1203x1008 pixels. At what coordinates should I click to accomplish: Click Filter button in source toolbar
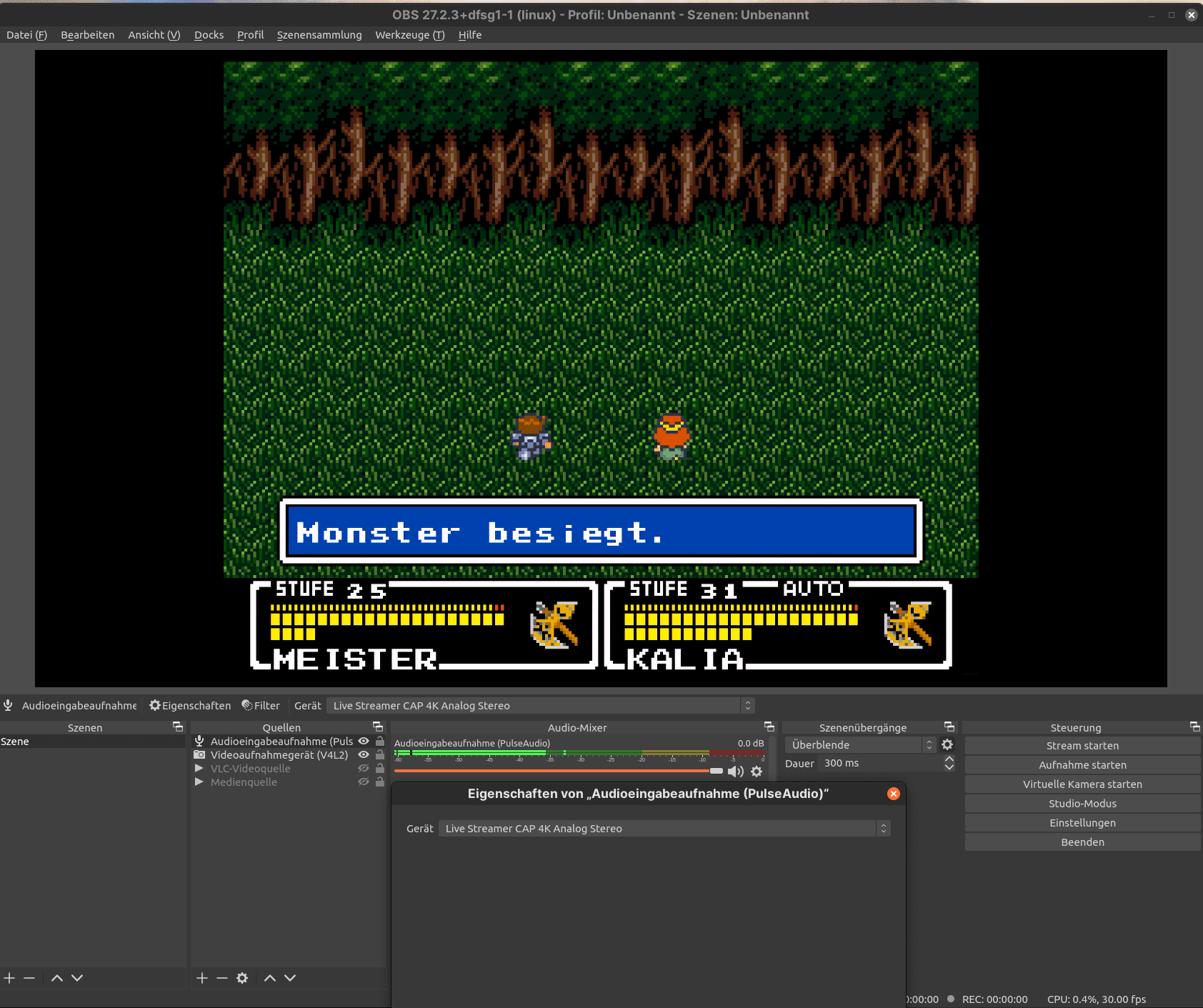261,706
